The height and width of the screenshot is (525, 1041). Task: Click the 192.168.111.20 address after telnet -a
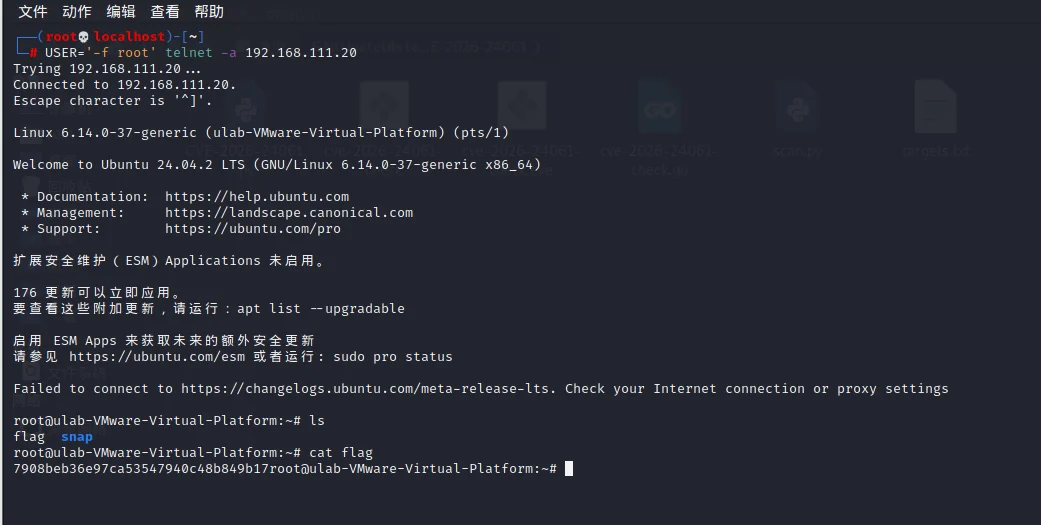(x=301, y=52)
